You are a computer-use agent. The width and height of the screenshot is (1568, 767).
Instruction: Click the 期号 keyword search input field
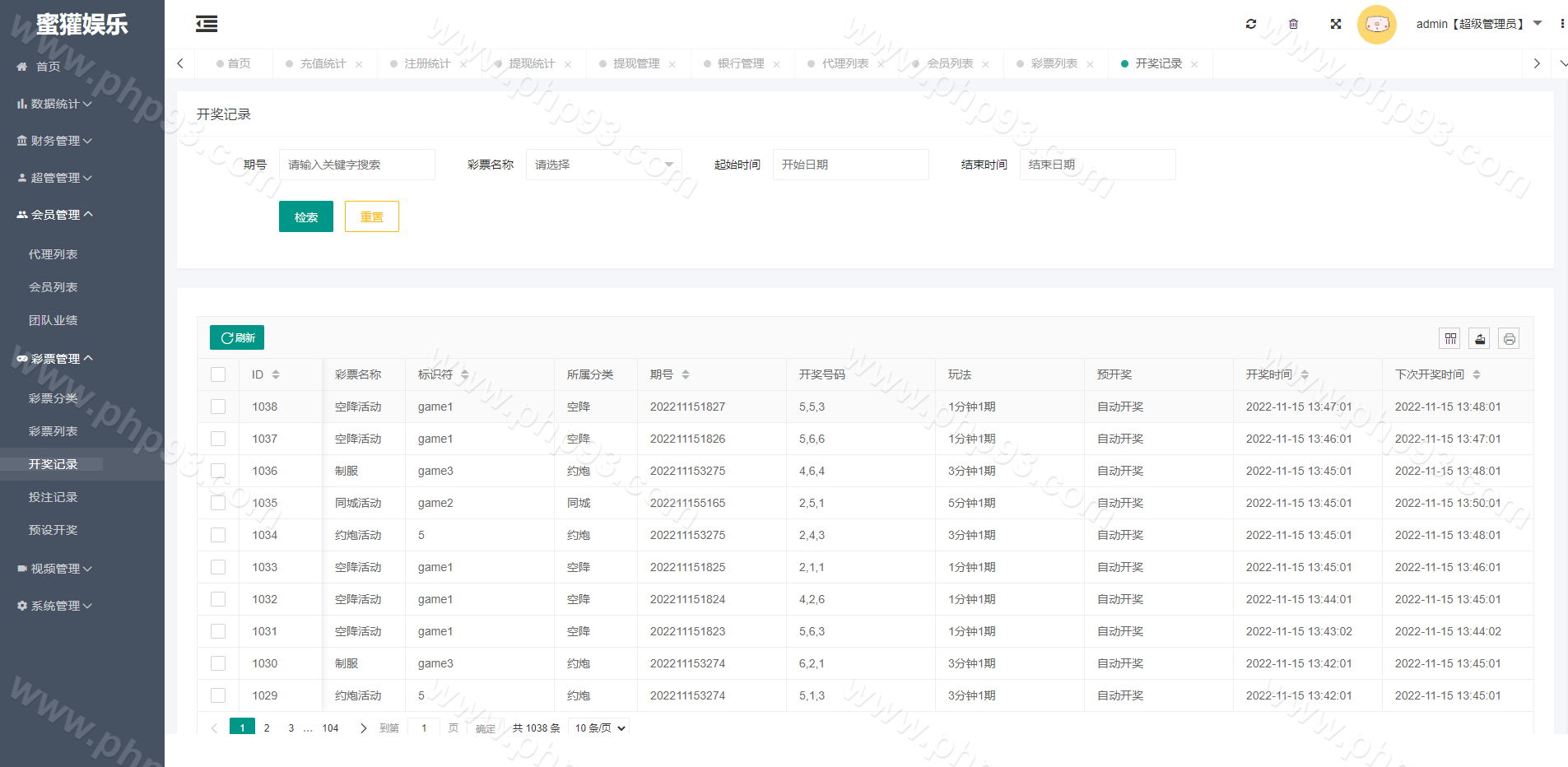pos(356,165)
